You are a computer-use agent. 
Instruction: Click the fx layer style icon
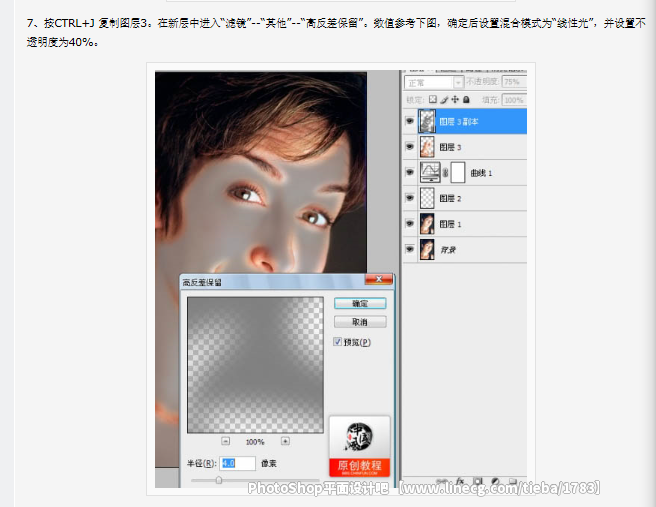(x=460, y=481)
